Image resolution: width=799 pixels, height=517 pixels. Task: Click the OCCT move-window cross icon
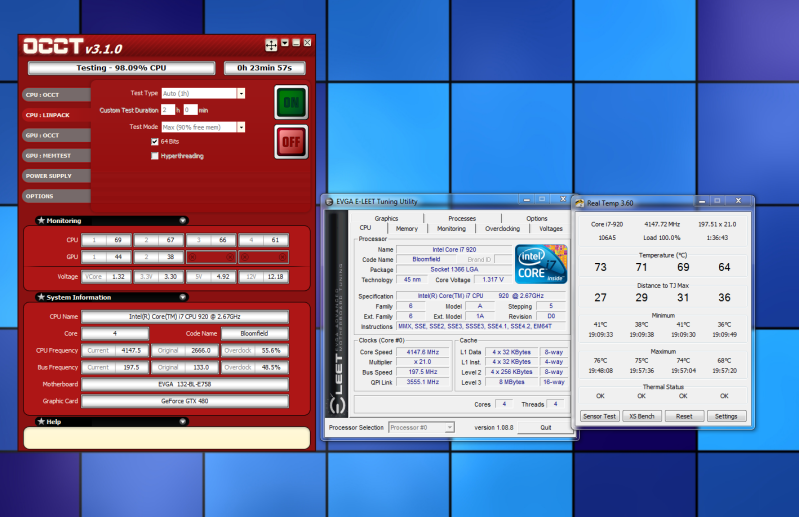coord(271,45)
